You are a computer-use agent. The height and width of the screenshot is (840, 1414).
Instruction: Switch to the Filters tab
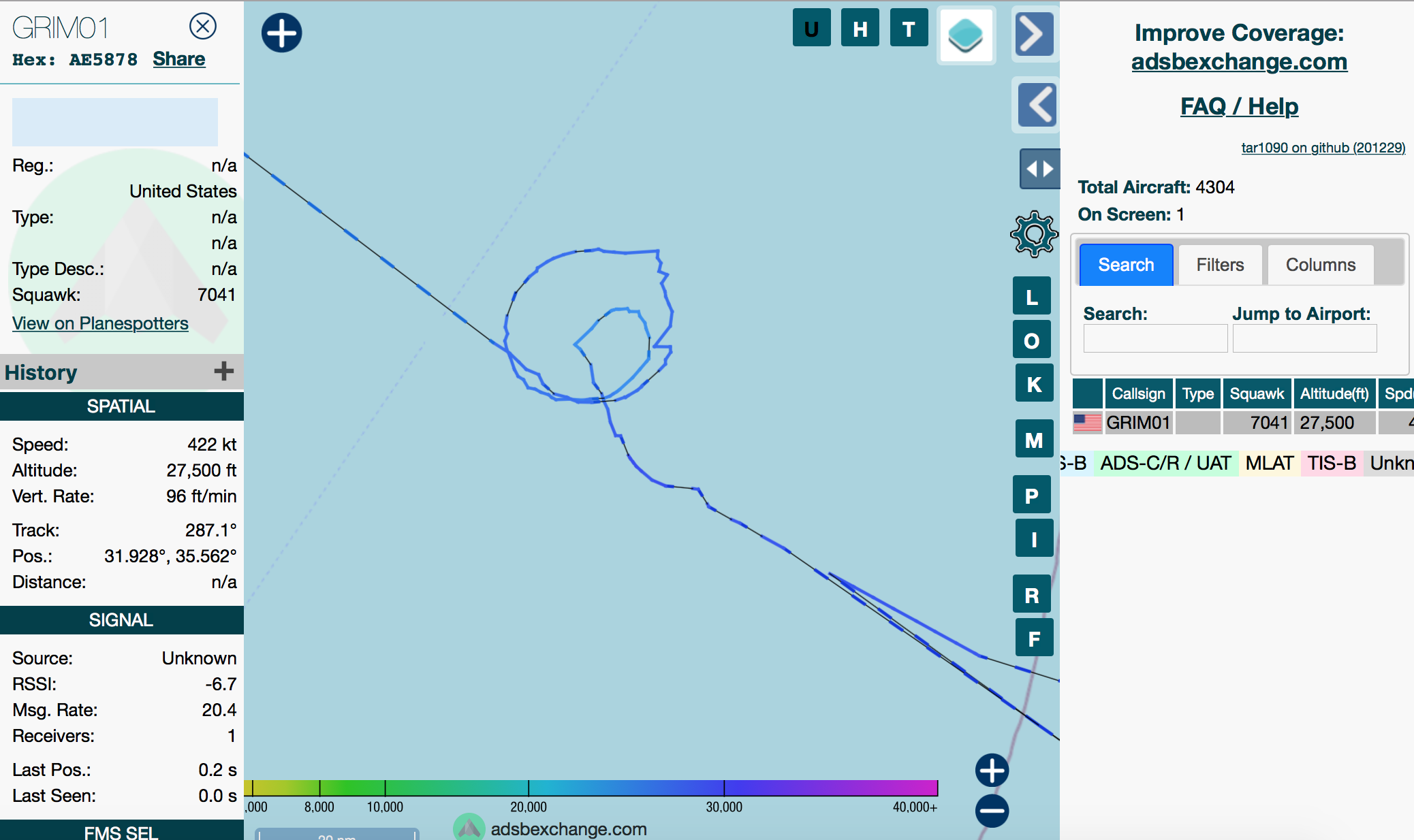tap(1220, 264)
